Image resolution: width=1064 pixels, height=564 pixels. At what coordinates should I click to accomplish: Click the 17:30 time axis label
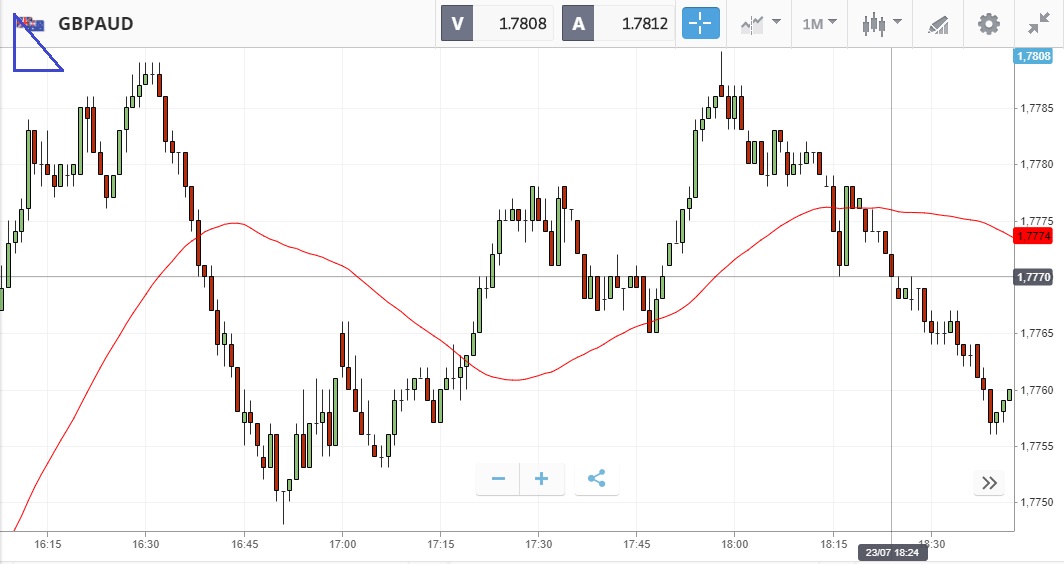(x=538, y=544)
